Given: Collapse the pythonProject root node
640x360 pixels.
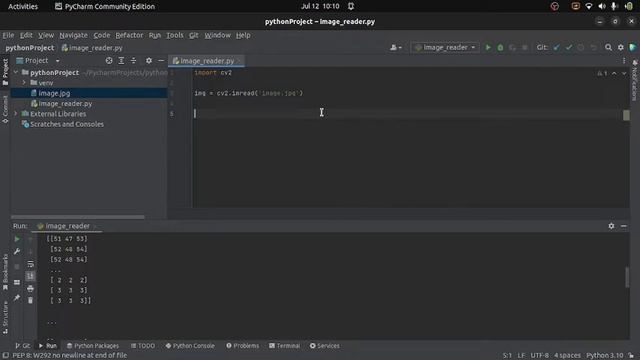Looking at the screenshot, I should pyautogui.click(x=16, y=72).
